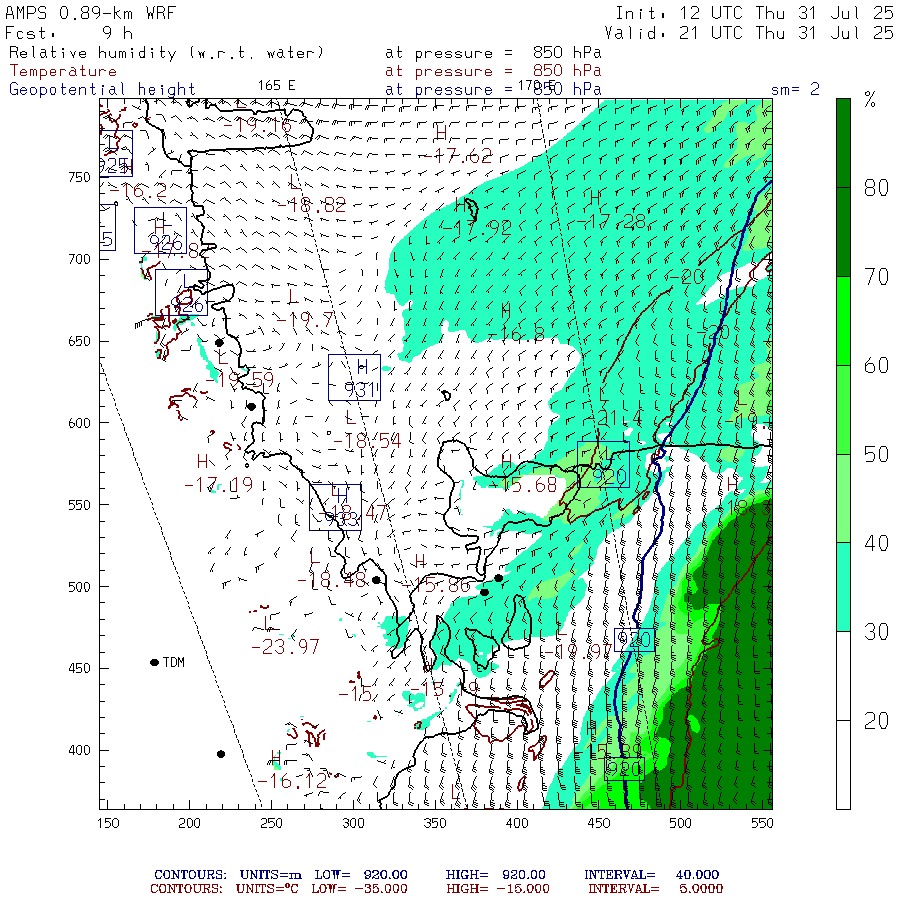Click the -17.19 temperature high value

[x=219, y=485]
